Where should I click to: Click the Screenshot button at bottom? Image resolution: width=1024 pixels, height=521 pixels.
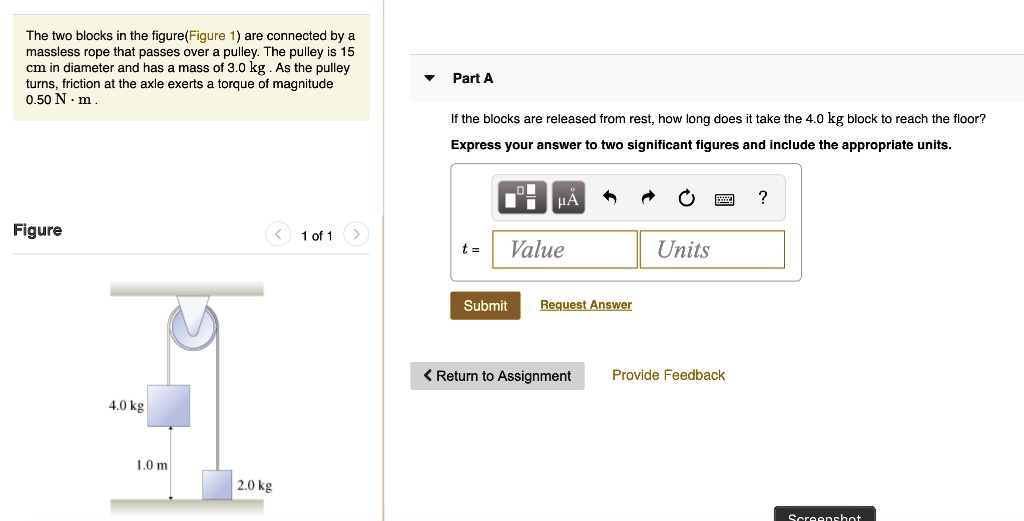coord(824,515)
